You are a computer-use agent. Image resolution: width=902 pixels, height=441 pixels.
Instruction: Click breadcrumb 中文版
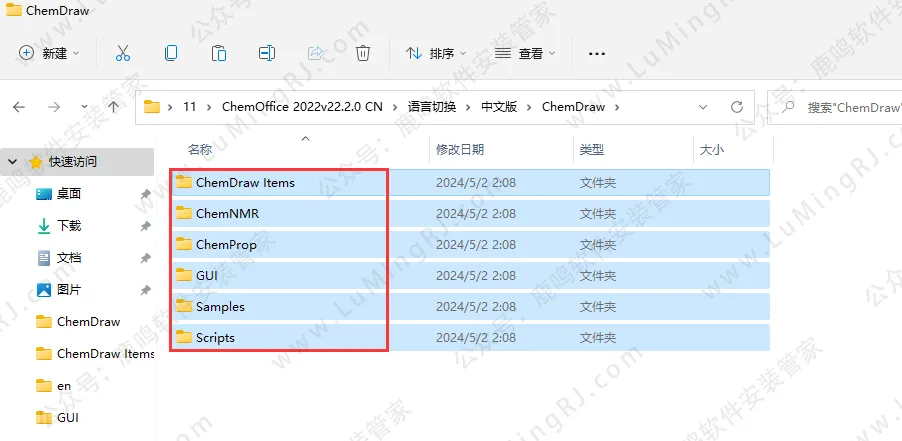tap(499, 107)
